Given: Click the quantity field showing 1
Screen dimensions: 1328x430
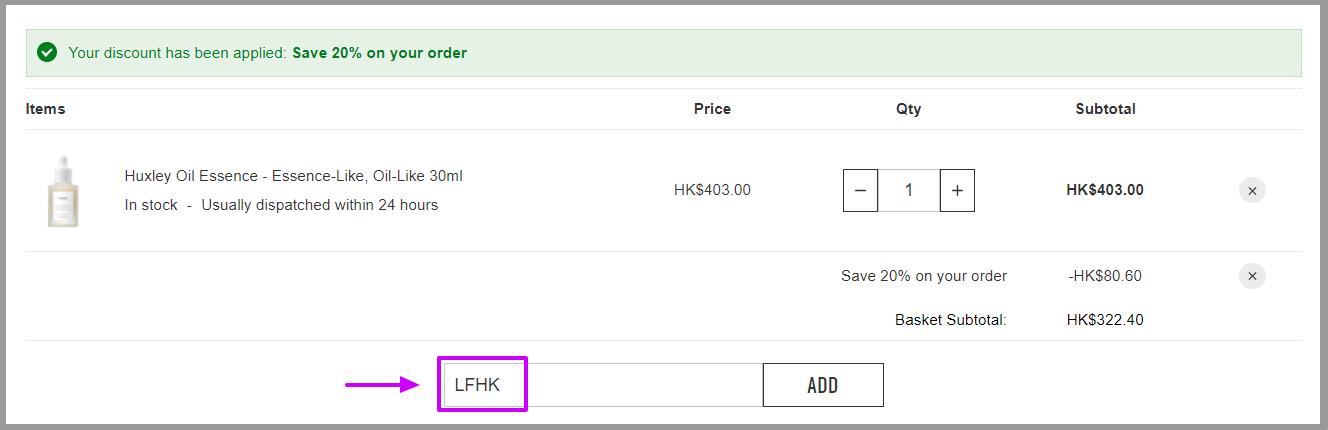Looking at the screenshot, I should [909, 190].
